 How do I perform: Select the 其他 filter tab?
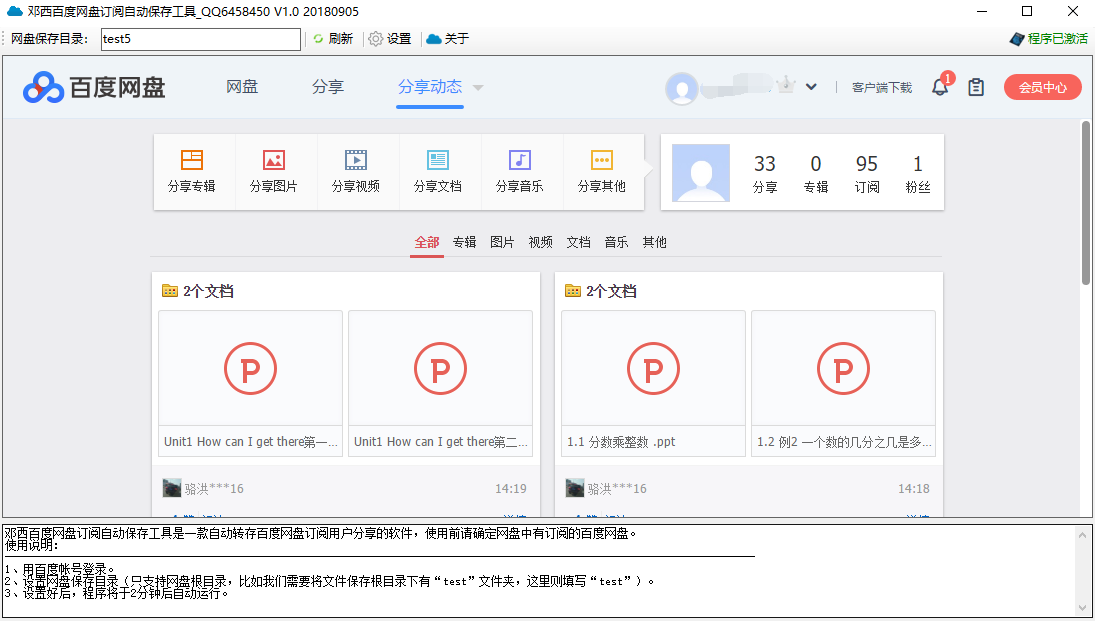click(x=654, y=242)
